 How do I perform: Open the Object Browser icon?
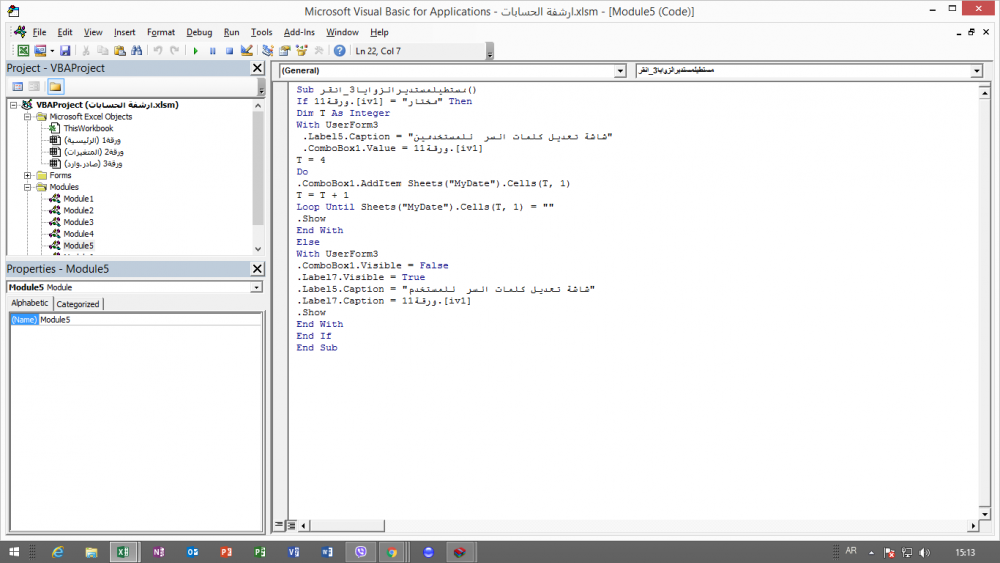[301, 51]
